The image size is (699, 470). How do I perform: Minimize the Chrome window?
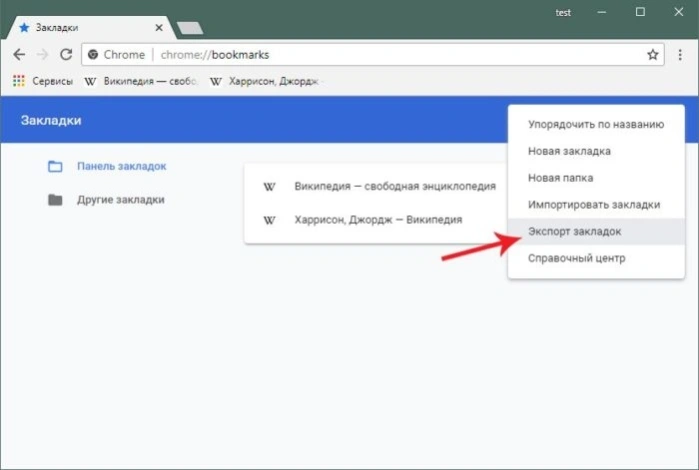pyautogui.click(x=602, y=12)
